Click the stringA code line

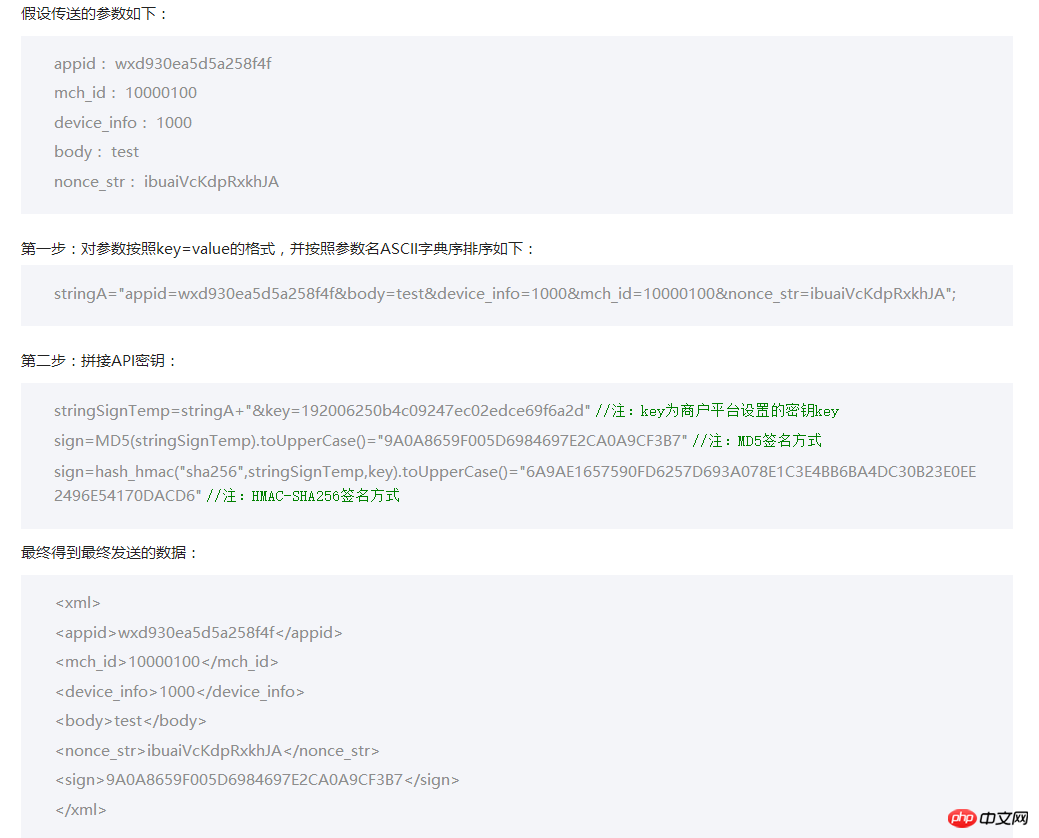[x=505, y=295]
